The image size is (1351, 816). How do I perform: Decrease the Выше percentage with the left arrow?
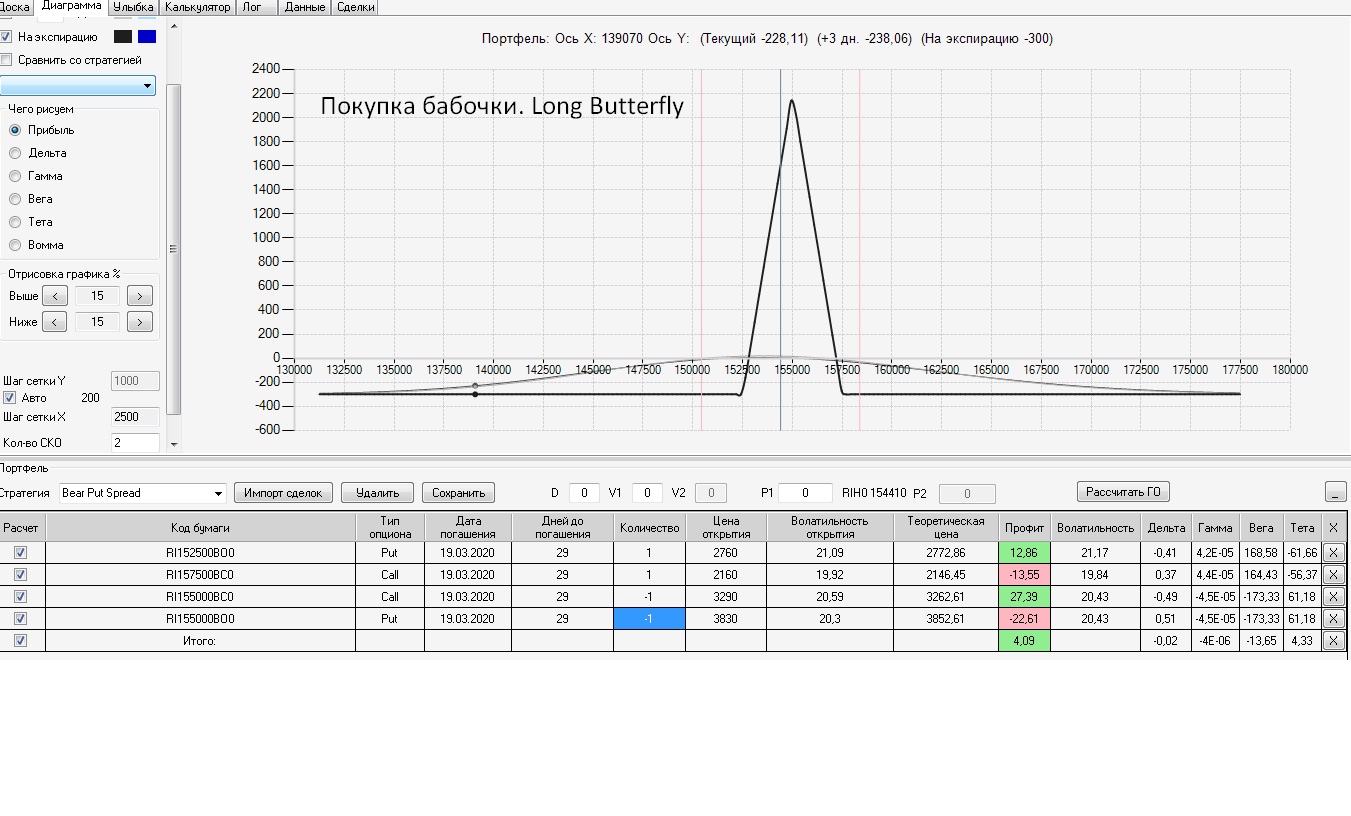[55, 296]
